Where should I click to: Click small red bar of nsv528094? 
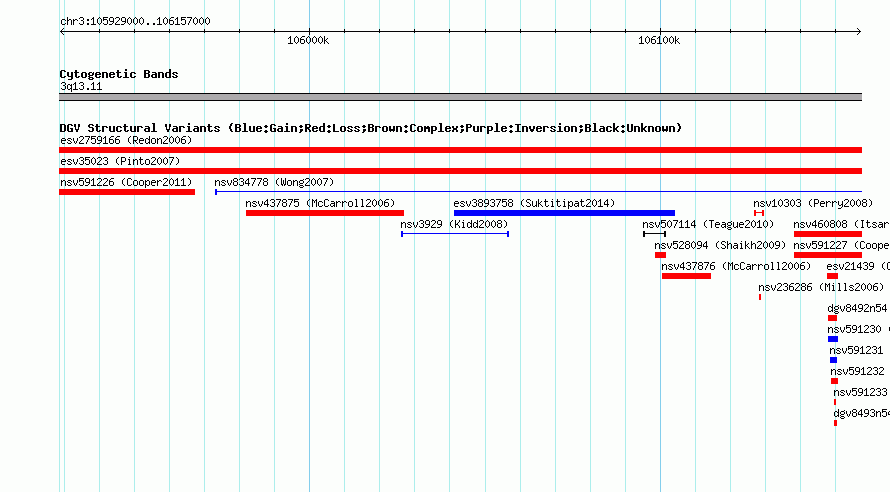(x=660, y=255)
